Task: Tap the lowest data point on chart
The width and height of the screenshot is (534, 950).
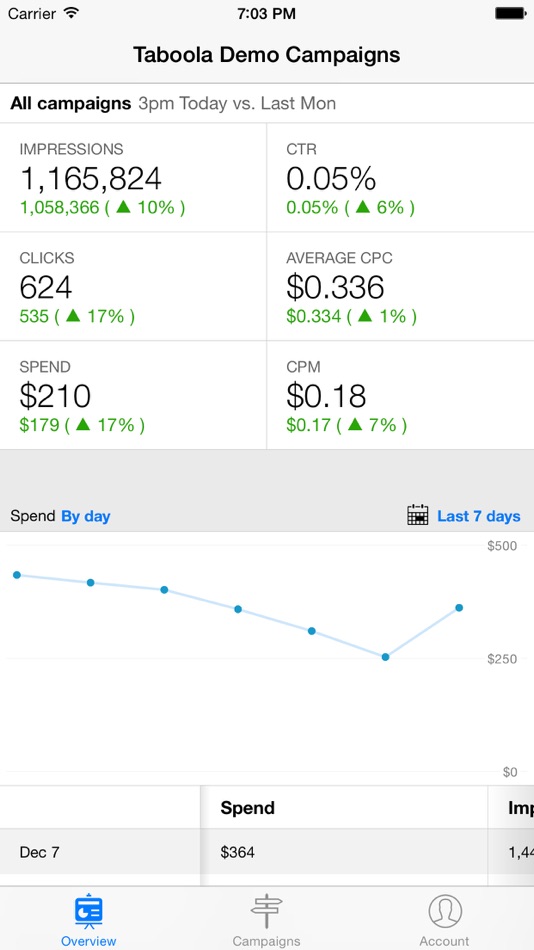Action: click(x=385, y=657)
